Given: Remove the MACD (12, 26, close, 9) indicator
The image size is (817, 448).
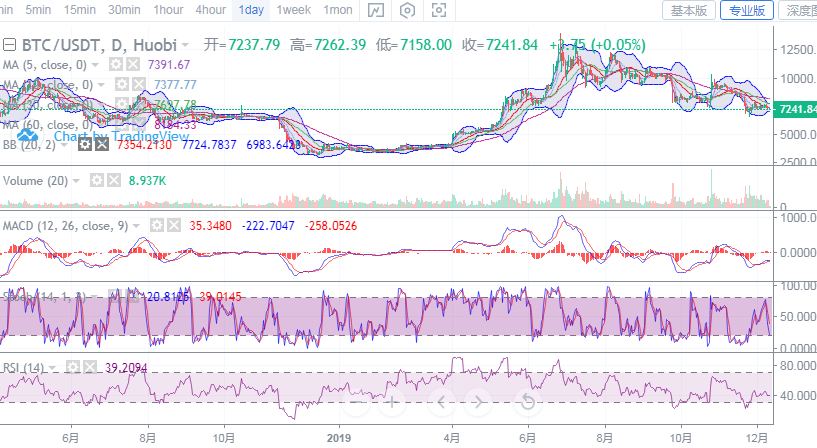Looking at the screenshot, I should click(x=174, y=226).
